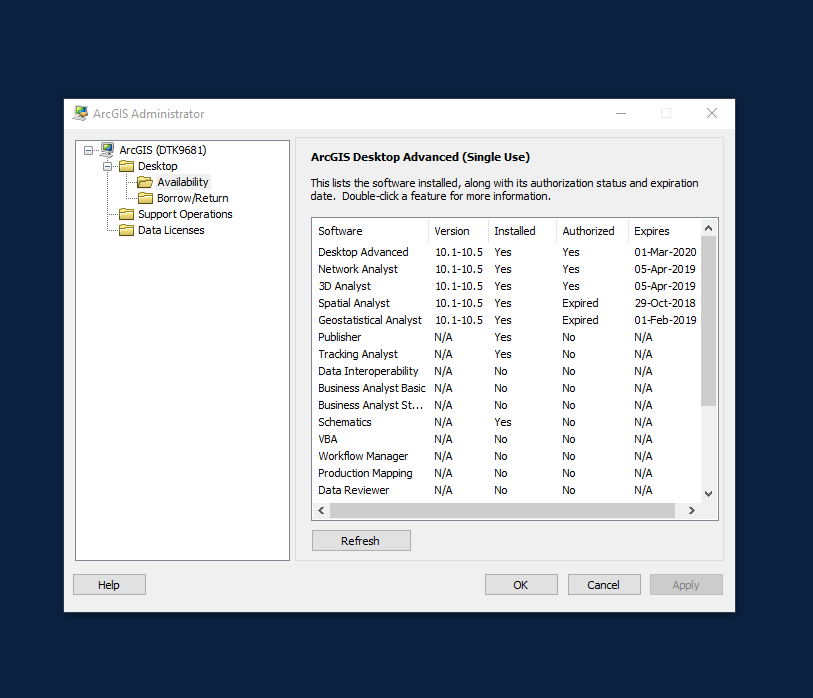Collapse the Desktop tree node
This screenshot has height=698, width=813.
(107, 166)
